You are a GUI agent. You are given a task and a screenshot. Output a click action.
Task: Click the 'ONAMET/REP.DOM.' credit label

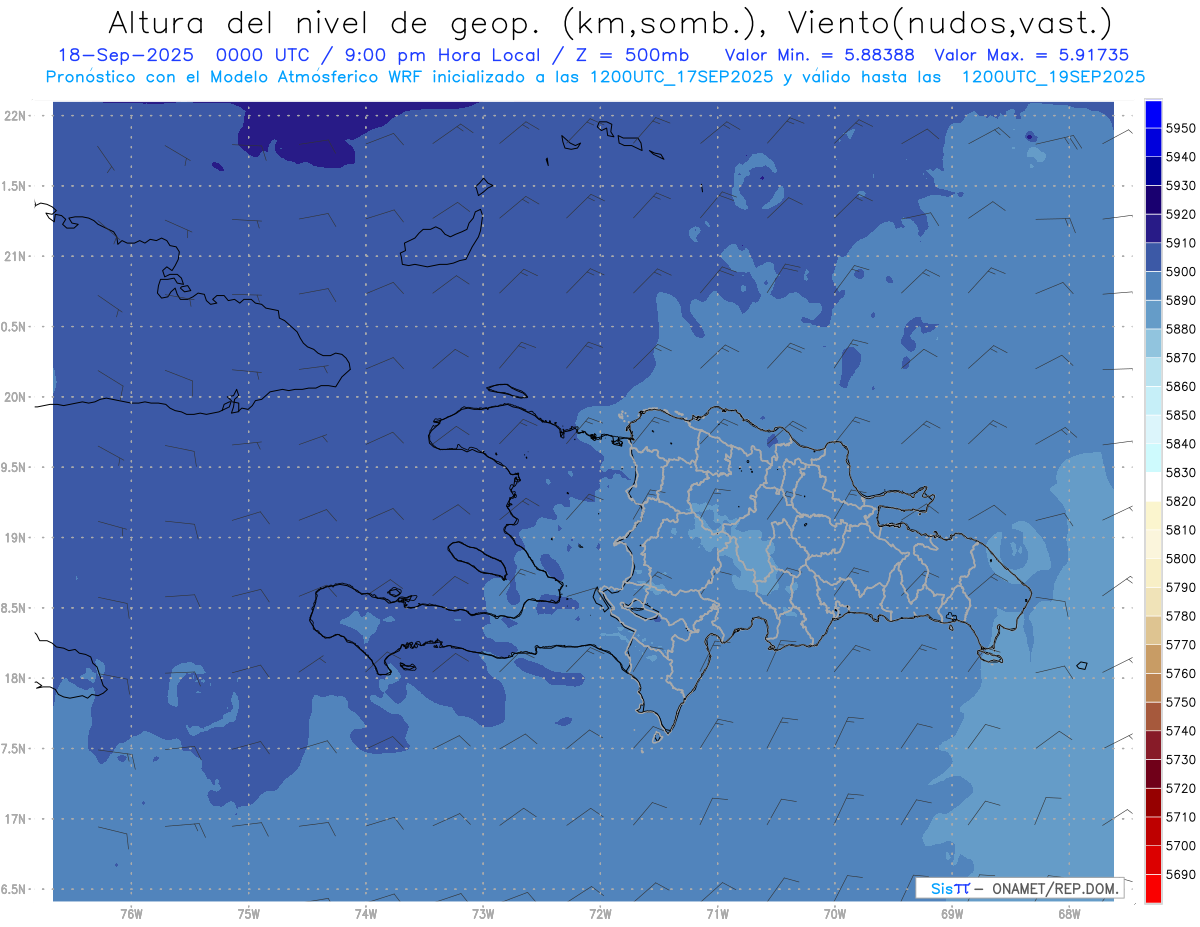point(1055,888)
